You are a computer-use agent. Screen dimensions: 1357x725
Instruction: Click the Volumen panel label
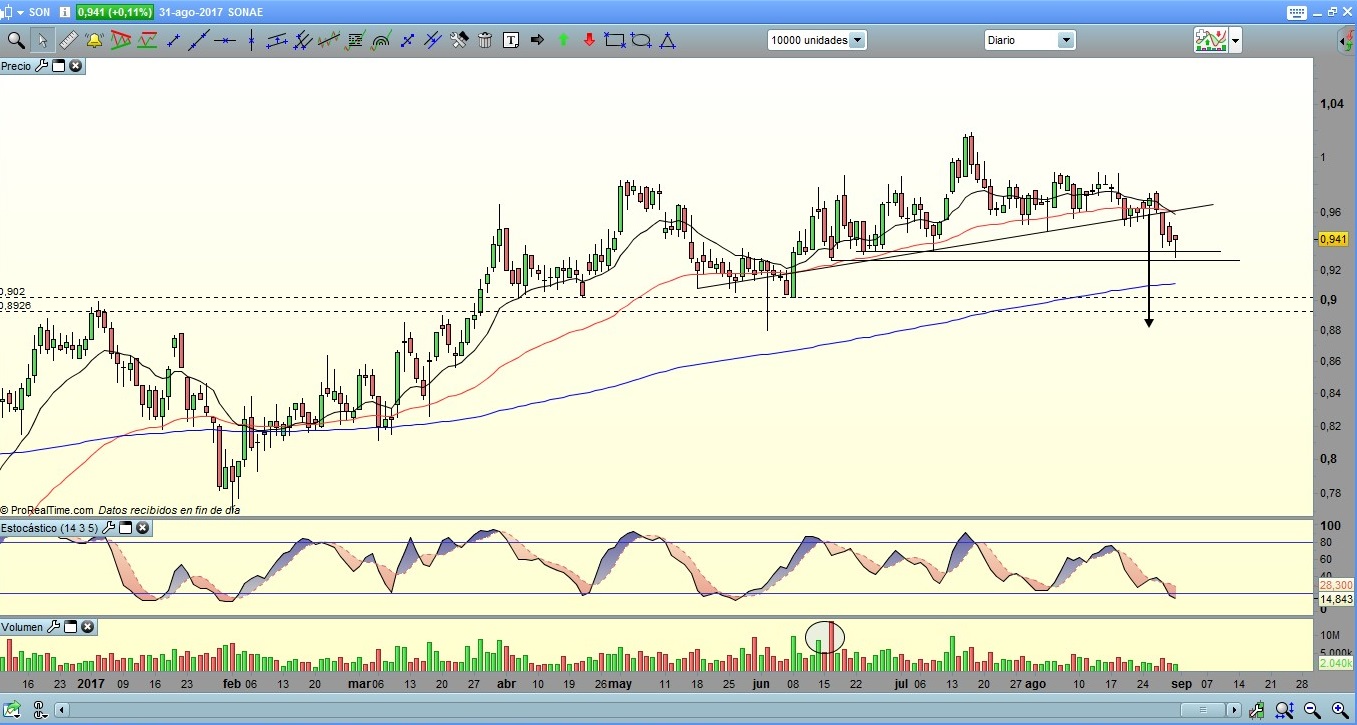tap(22, 627)
